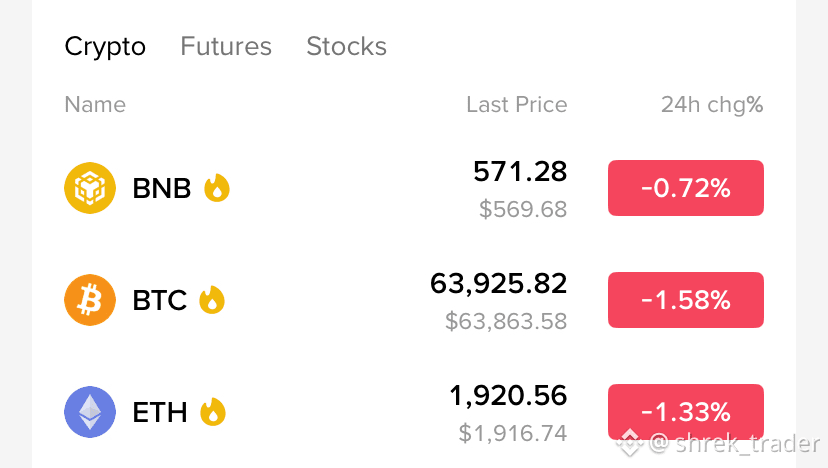
Task: Click the Bitcoin orange logo icon
Action: pos(90,300)
